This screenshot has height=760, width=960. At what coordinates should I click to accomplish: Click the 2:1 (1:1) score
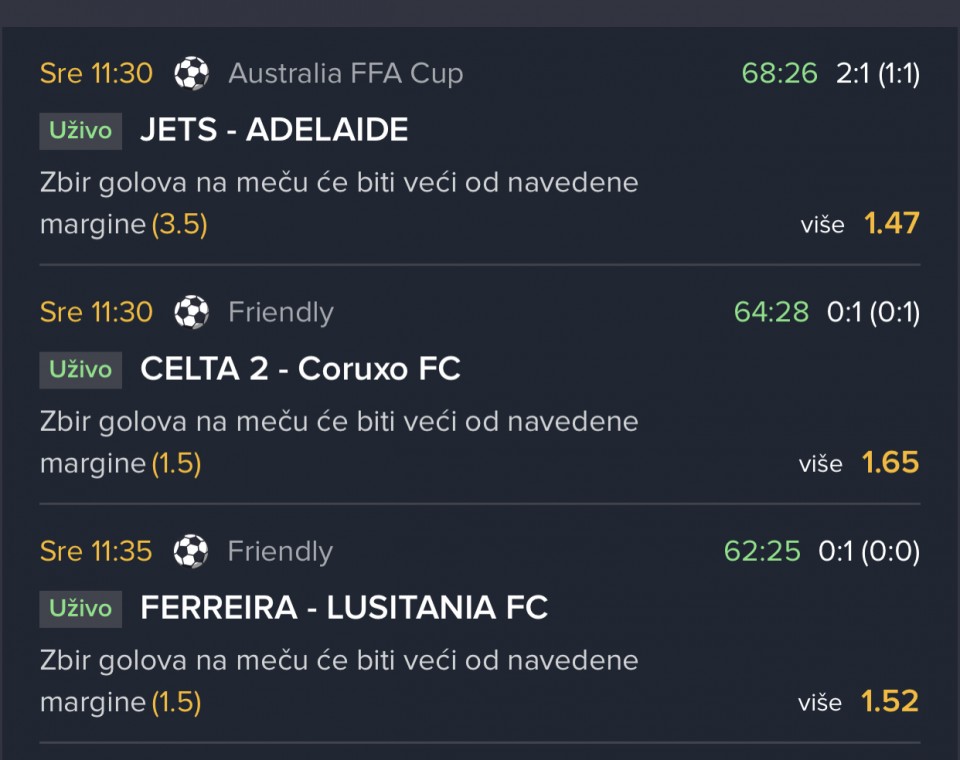pyautogui.click(x=878, y=74)
